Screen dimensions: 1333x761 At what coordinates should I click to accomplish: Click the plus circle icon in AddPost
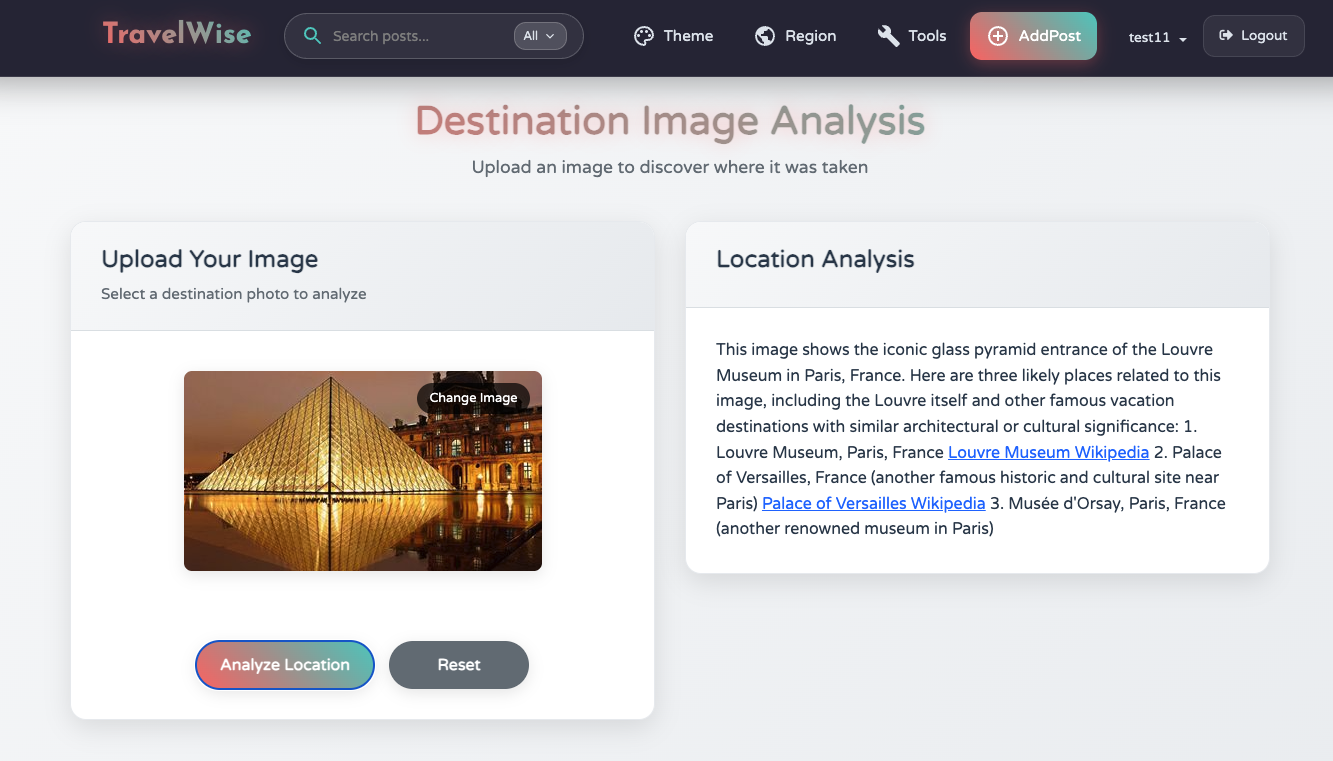(x=997, y=36)
